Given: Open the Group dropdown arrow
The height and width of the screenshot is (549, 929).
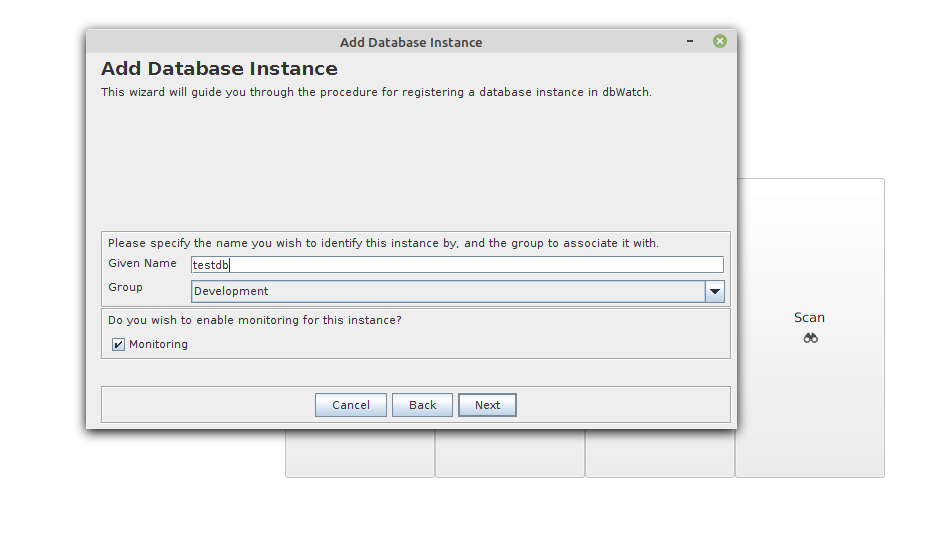Looking at the screenshot, I should [x=714, y=291].
